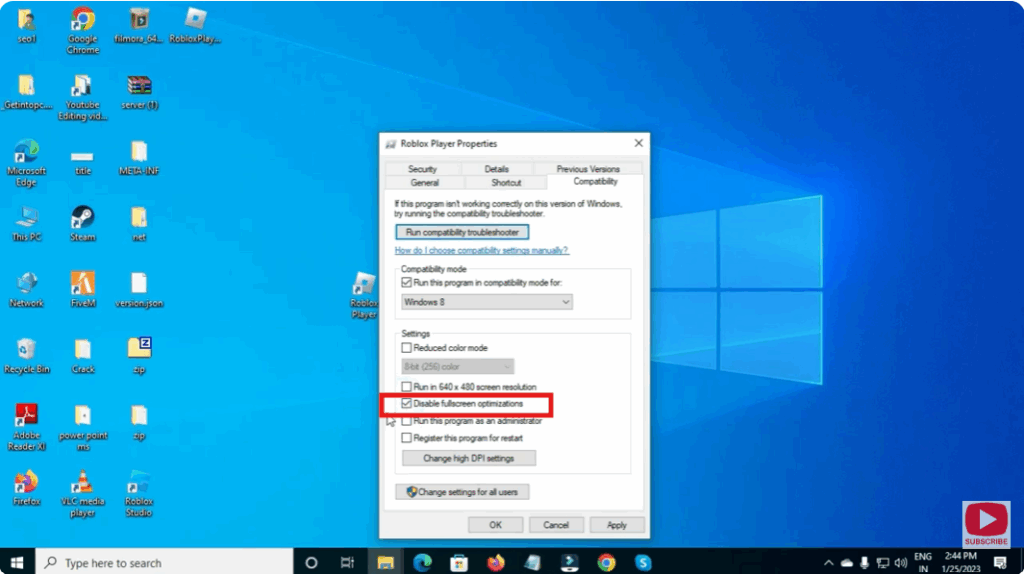Click the taskbar search box

164,562
